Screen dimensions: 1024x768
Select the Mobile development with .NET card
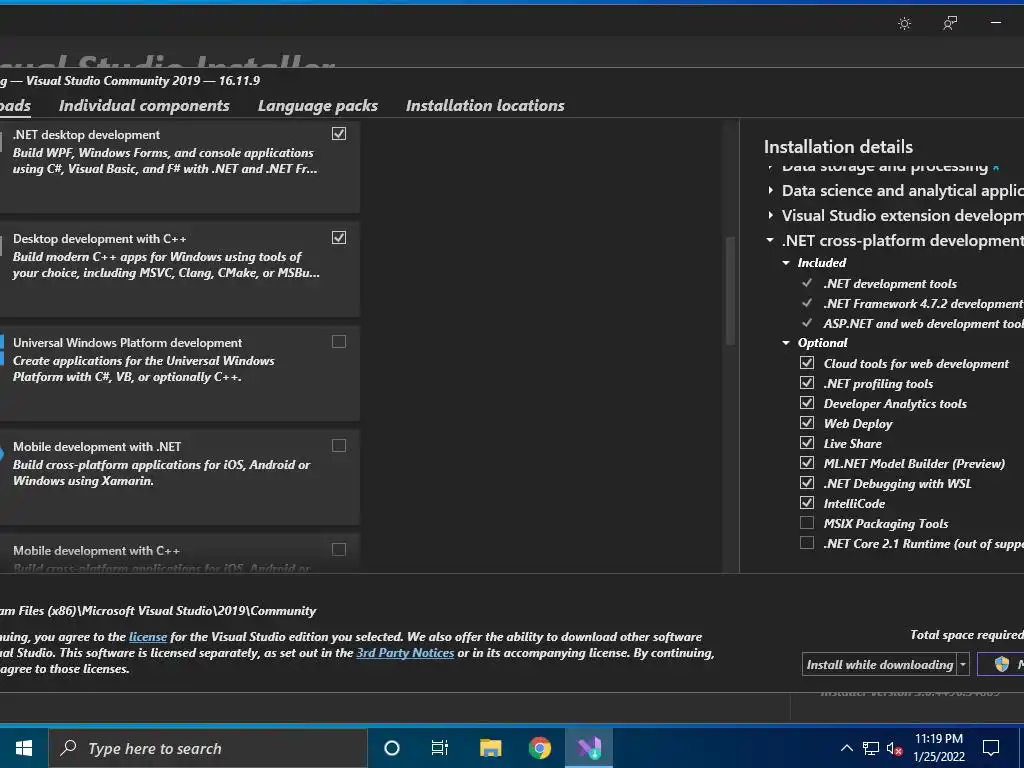[x=178, y=477]
